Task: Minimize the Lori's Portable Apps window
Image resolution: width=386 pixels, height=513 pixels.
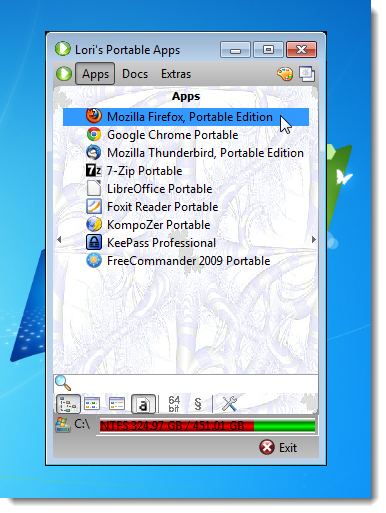Action: pos(235,50)
